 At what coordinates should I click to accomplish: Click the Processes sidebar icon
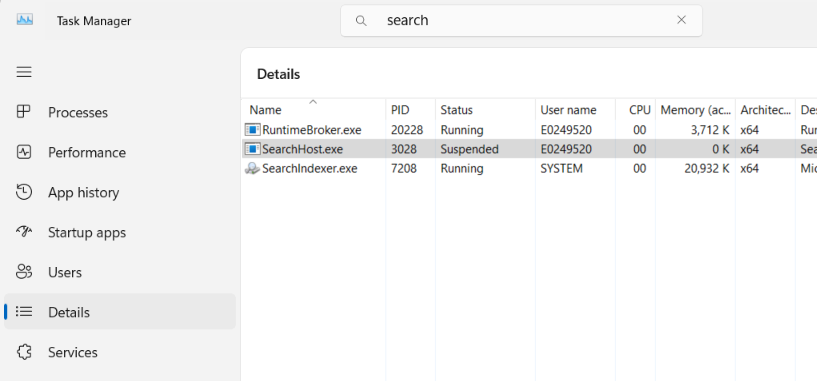[x=24, y=112]
